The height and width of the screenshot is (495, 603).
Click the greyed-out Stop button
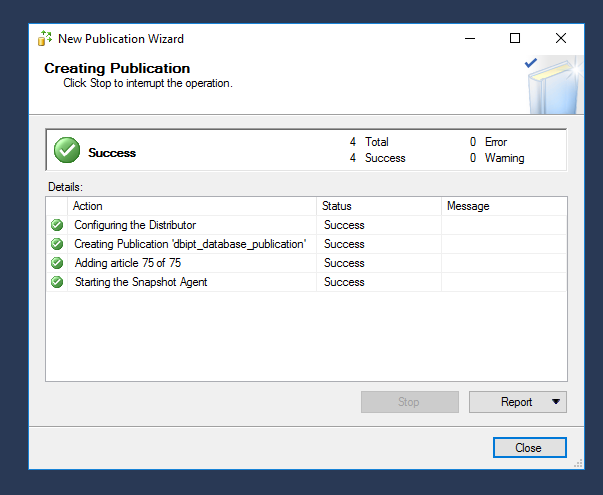tap(410, 402)
